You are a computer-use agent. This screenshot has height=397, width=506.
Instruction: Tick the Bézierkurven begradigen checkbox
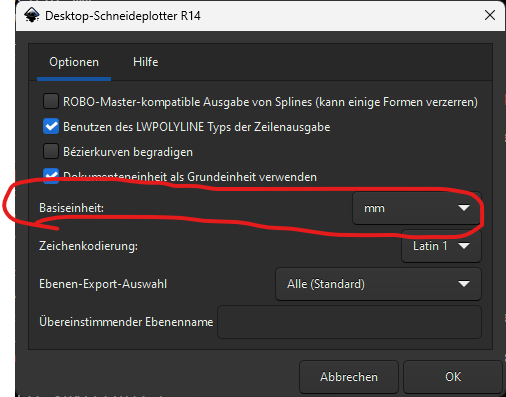[x=51, y=152]
